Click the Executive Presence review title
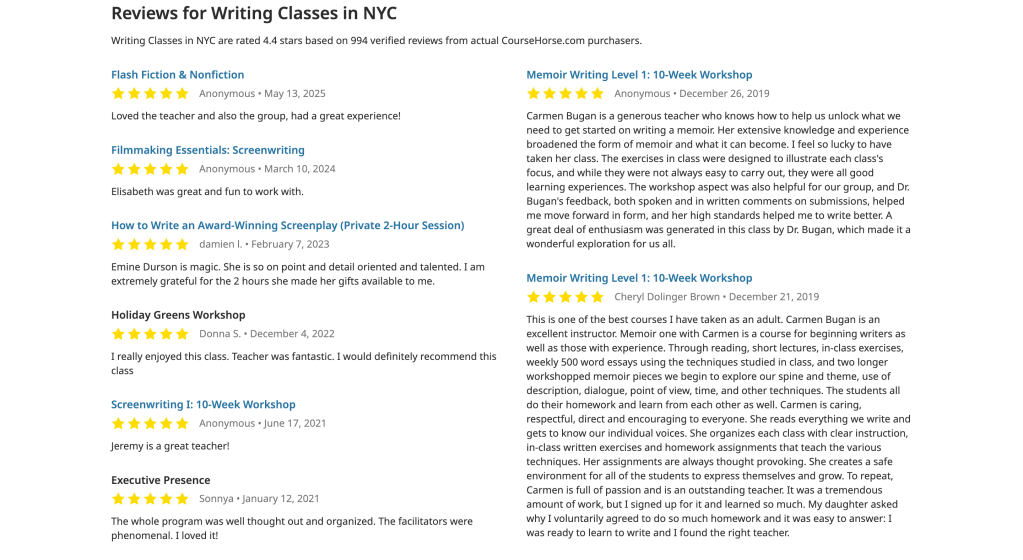This screenshot has height=560, width=1023. point(160,480)
